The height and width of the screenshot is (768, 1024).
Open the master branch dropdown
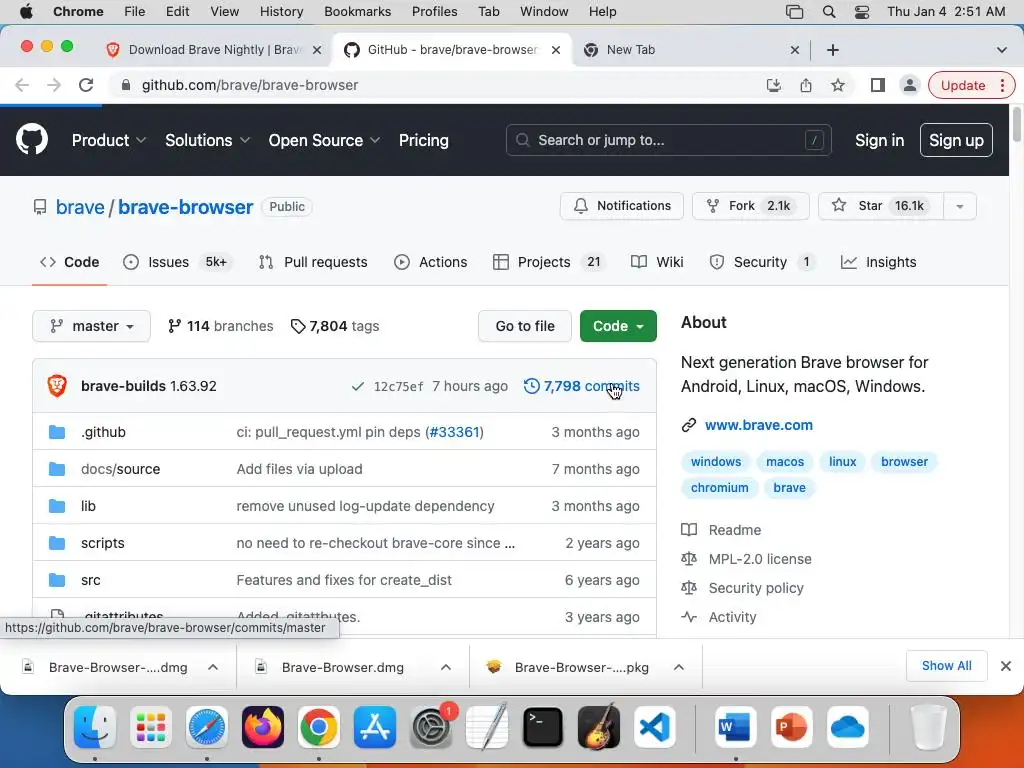tap(91, 326)
